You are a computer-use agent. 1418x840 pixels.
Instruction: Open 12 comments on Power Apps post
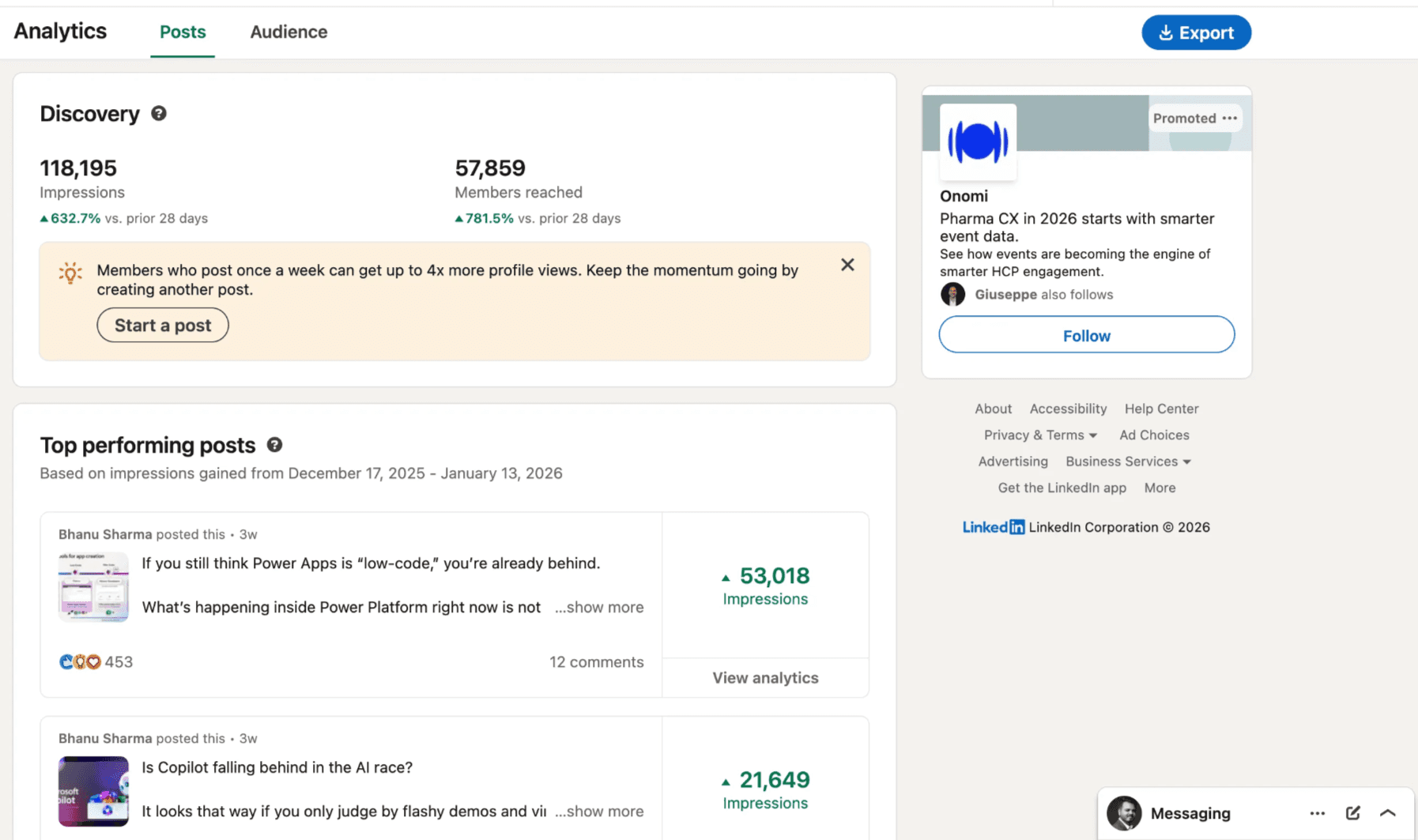tap(597, 662)
